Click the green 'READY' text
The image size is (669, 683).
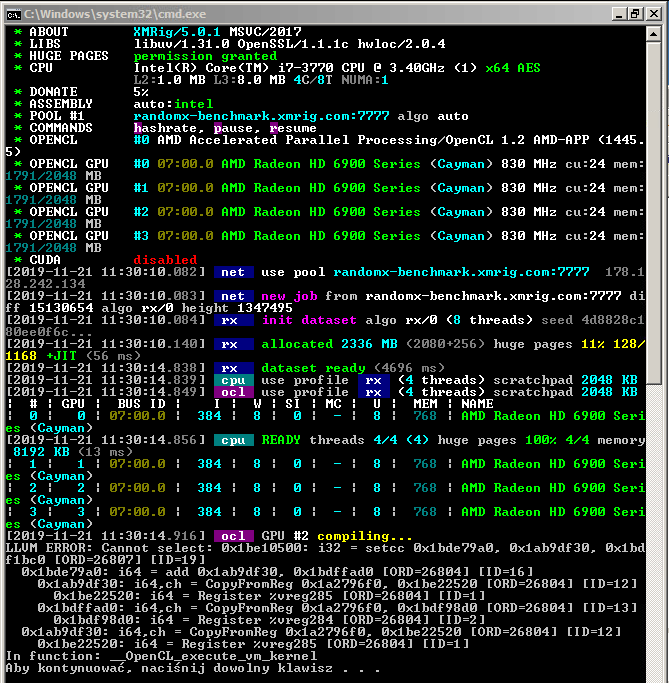[x=281, y=440]
